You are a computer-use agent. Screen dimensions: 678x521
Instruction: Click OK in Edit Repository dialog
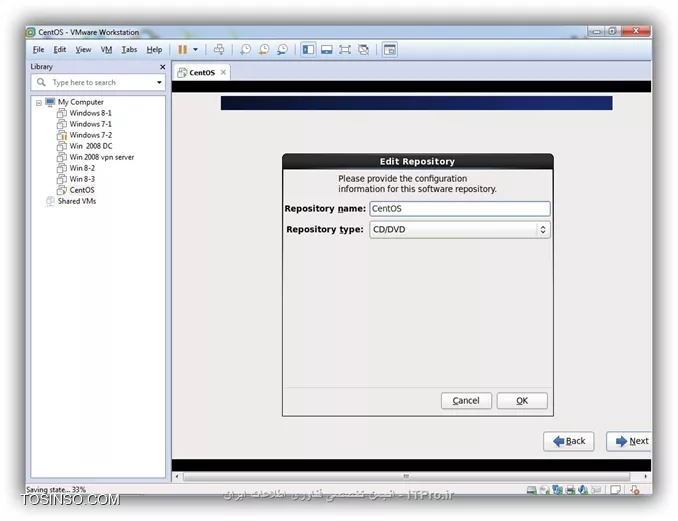tap(522, 401)
